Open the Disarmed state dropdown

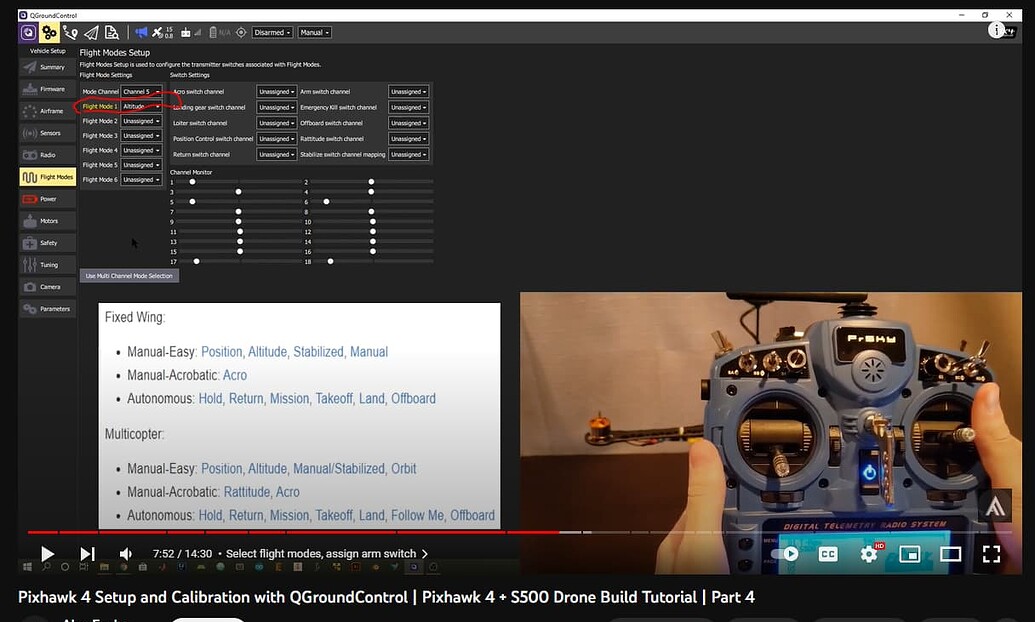272,33
